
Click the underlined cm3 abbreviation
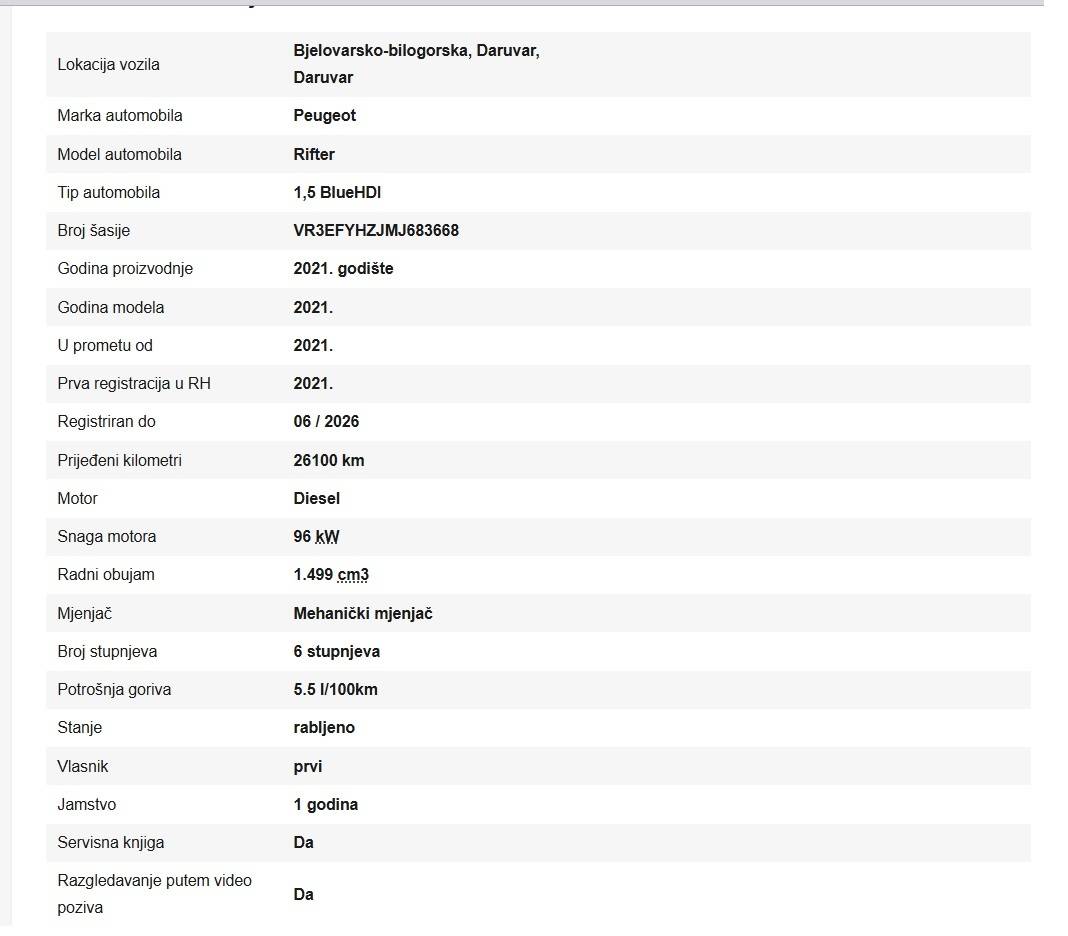click(351, 575)
